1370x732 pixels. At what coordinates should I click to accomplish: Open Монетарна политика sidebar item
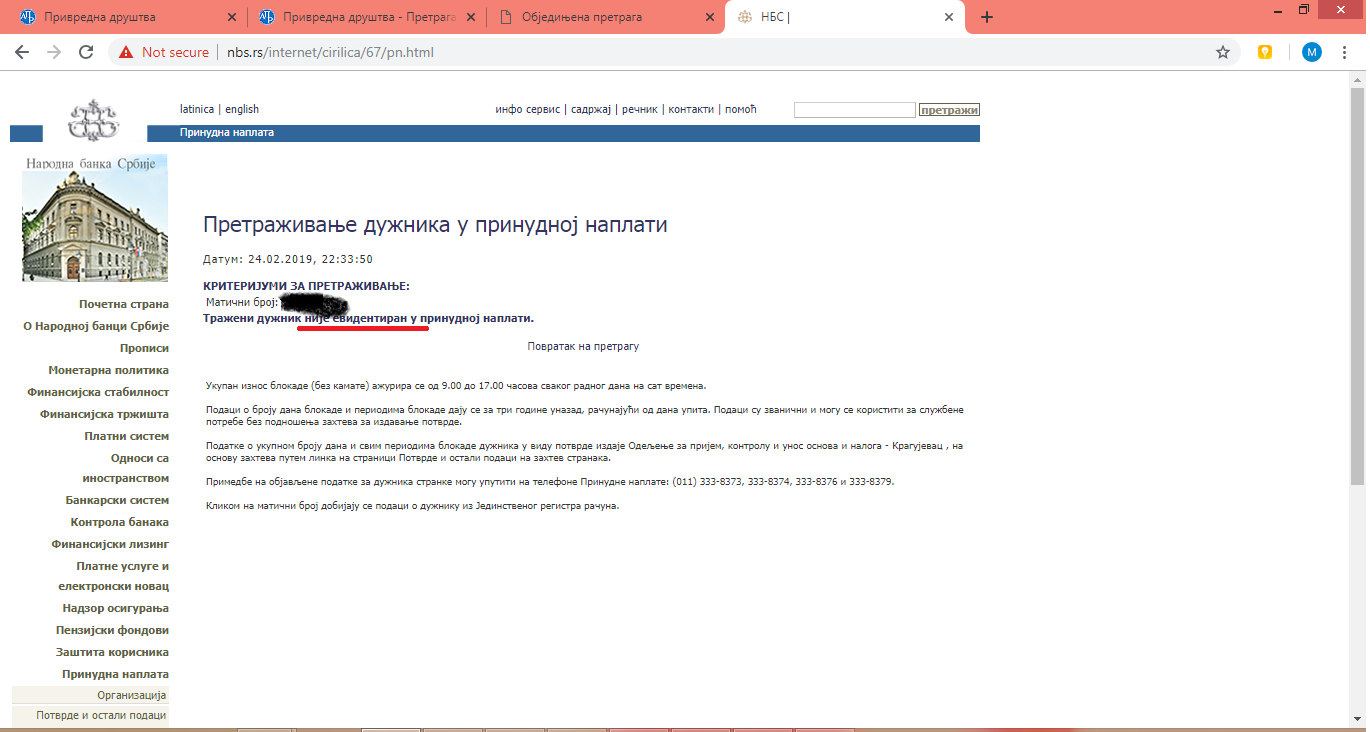click(109, 370)
